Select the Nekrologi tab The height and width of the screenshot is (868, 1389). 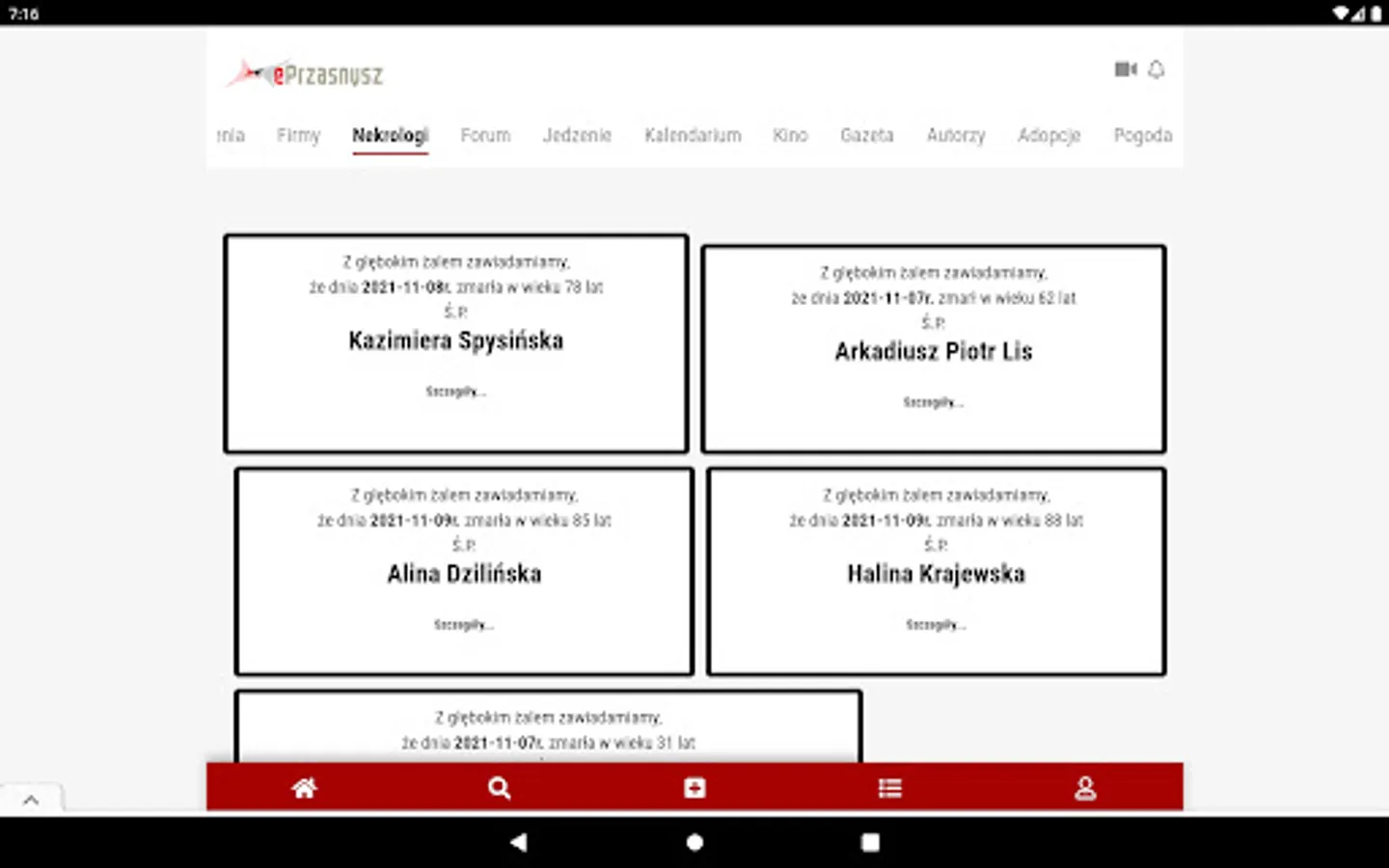tap(390, 135)
